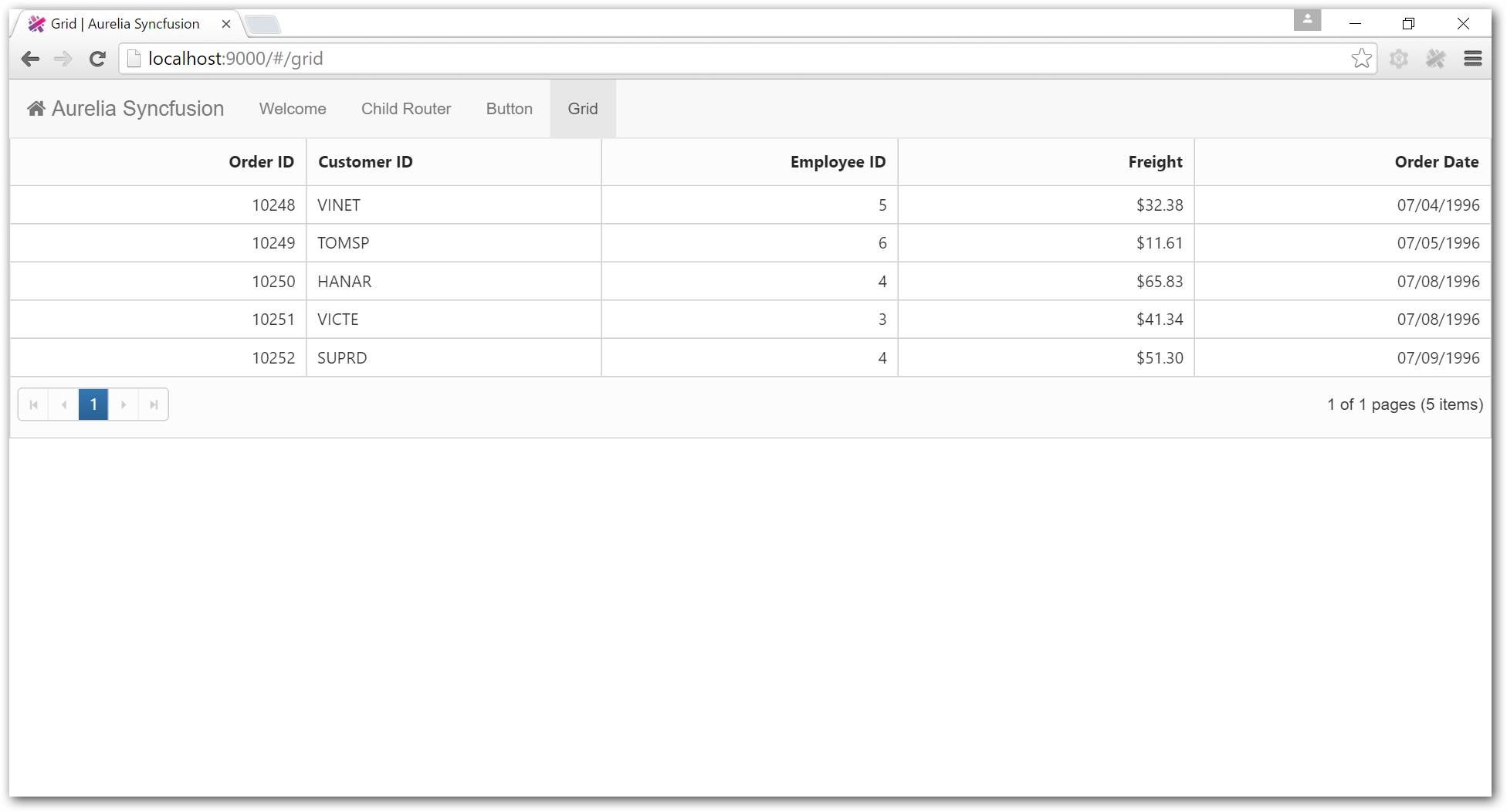Select the row with customer HANAR
This screenshot has height=812, width=1507.
344,282
